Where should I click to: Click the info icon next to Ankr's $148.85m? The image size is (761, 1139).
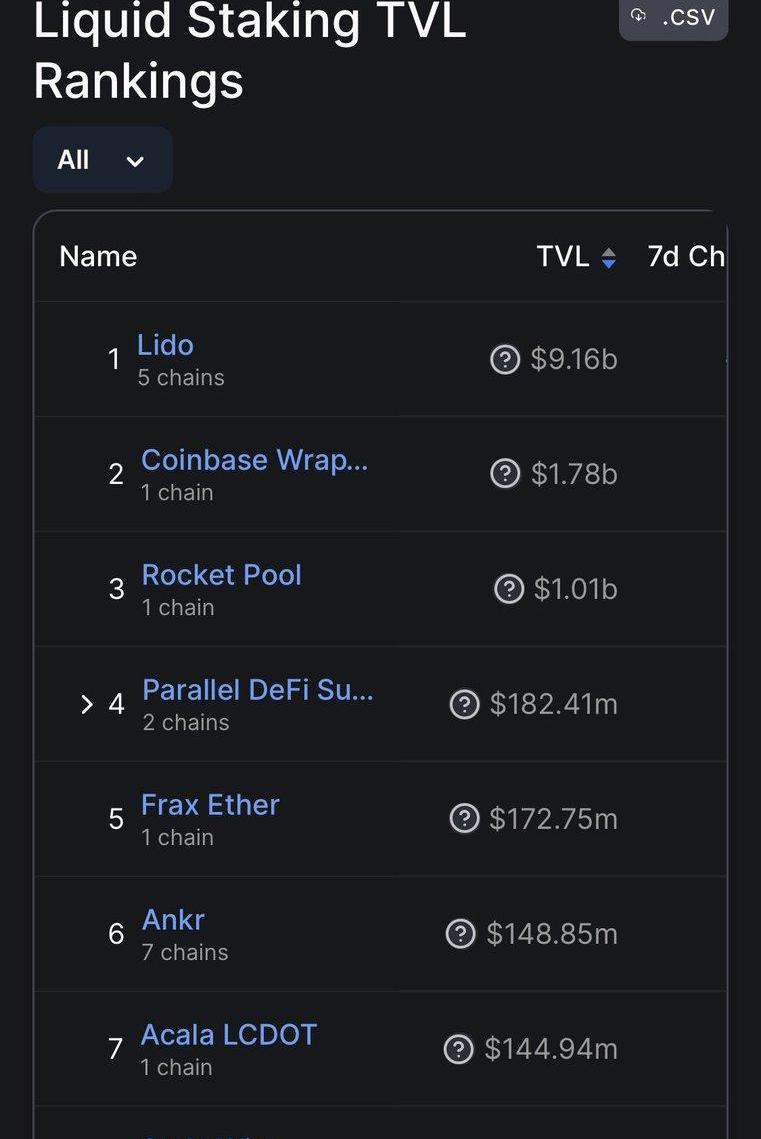(460, 934)
